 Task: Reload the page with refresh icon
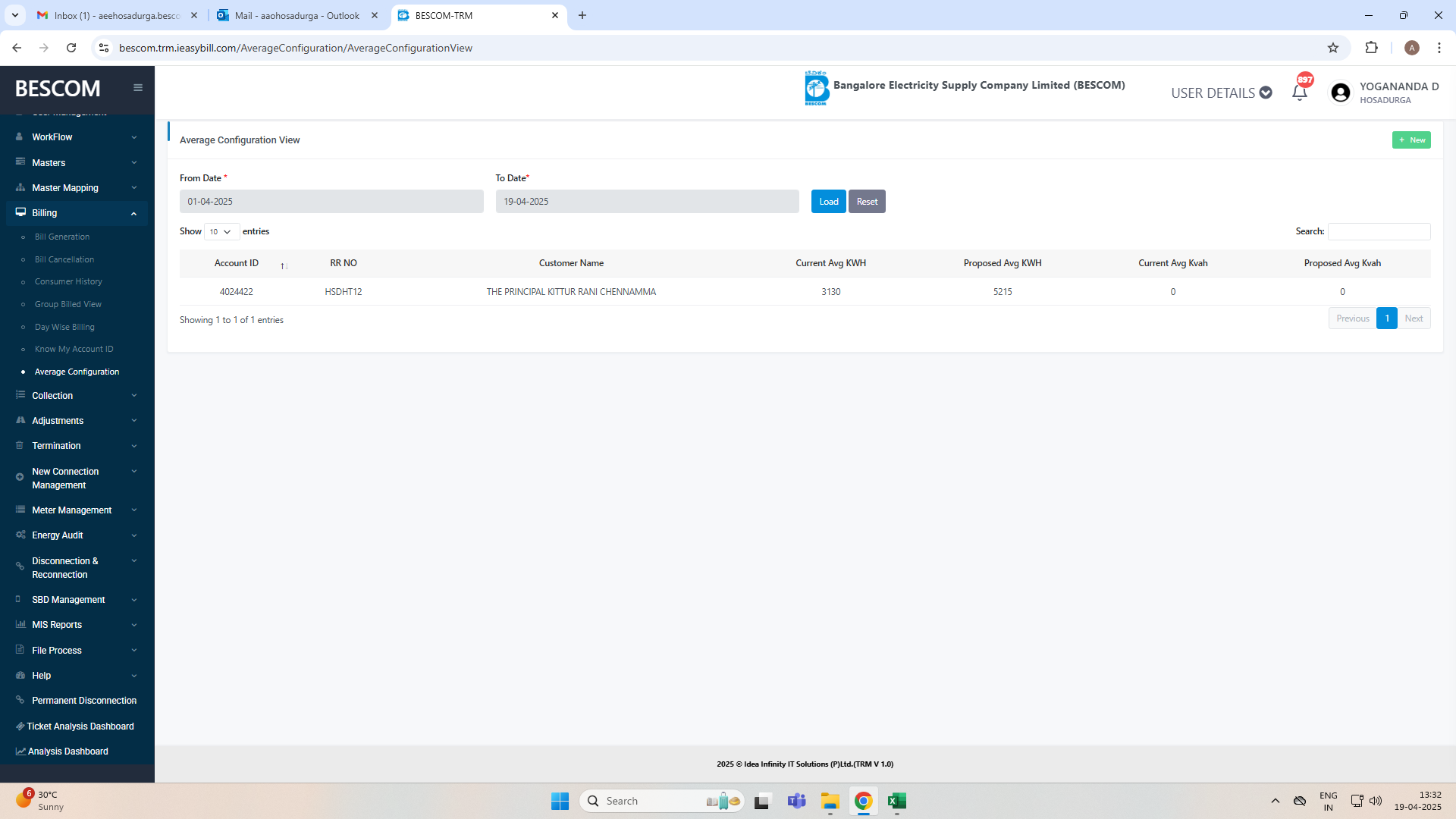(71, 48)
